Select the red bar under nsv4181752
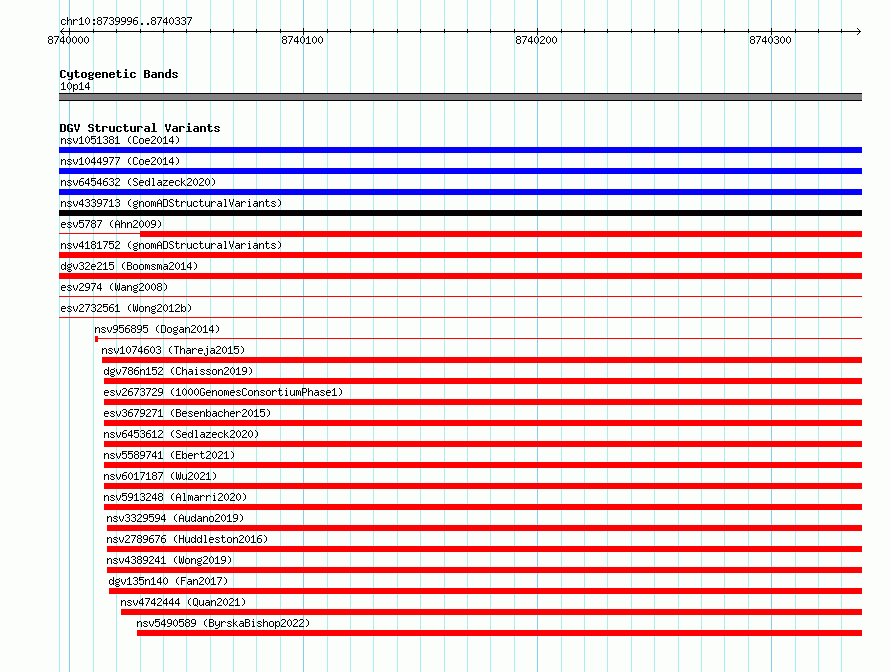The height and width of the screenshot is (672, 890). [x=460, y=255]
